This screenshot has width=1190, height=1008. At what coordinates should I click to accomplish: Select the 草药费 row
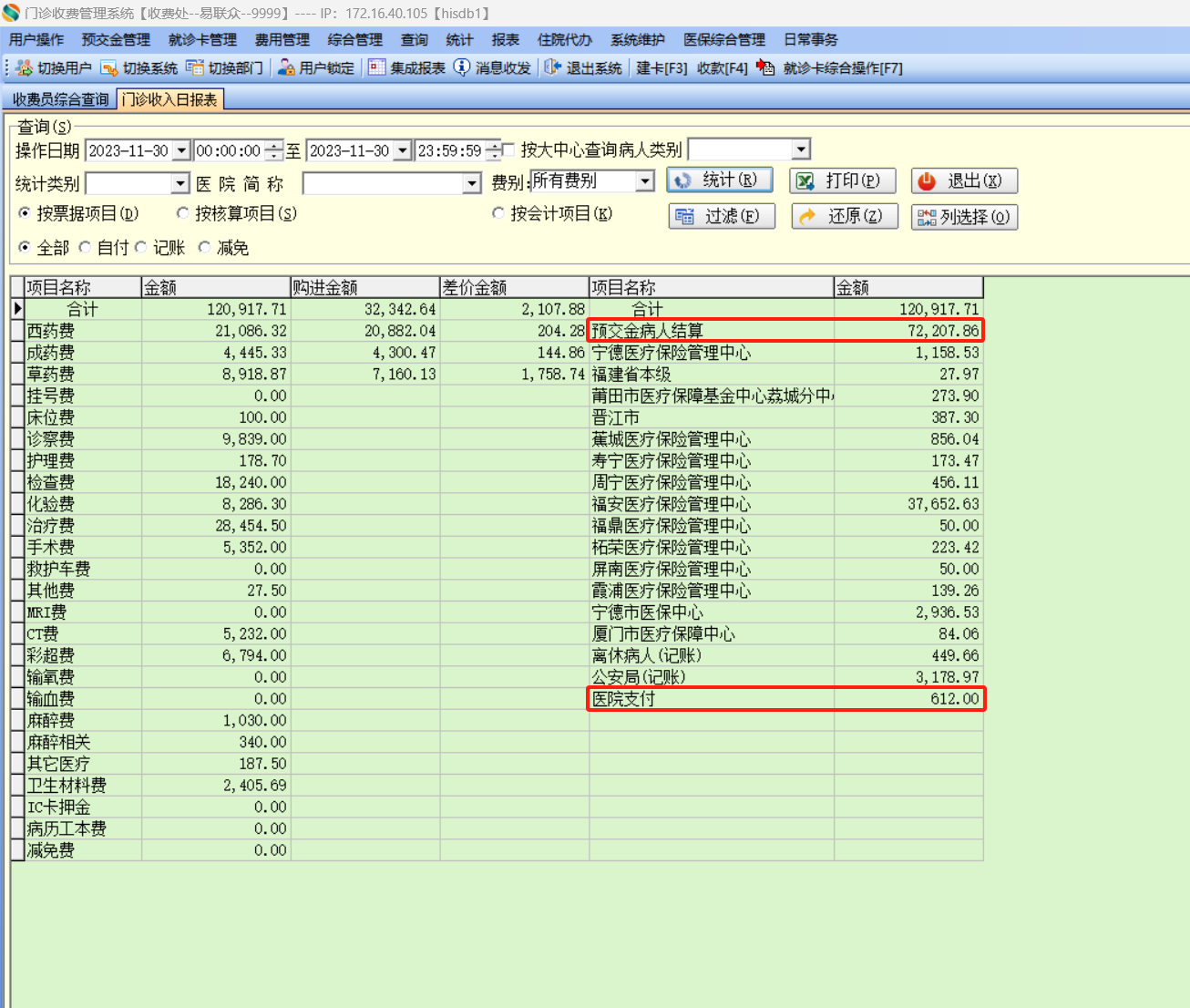pyautogui.click(x=300, y=375)
